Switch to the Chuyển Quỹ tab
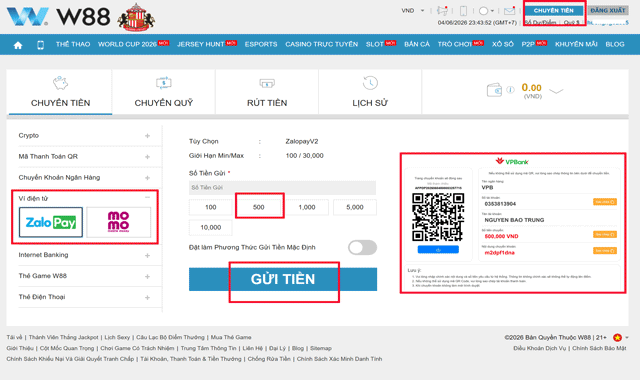The height and width of the screenshot is (380, 640). [x=164, y=92]
